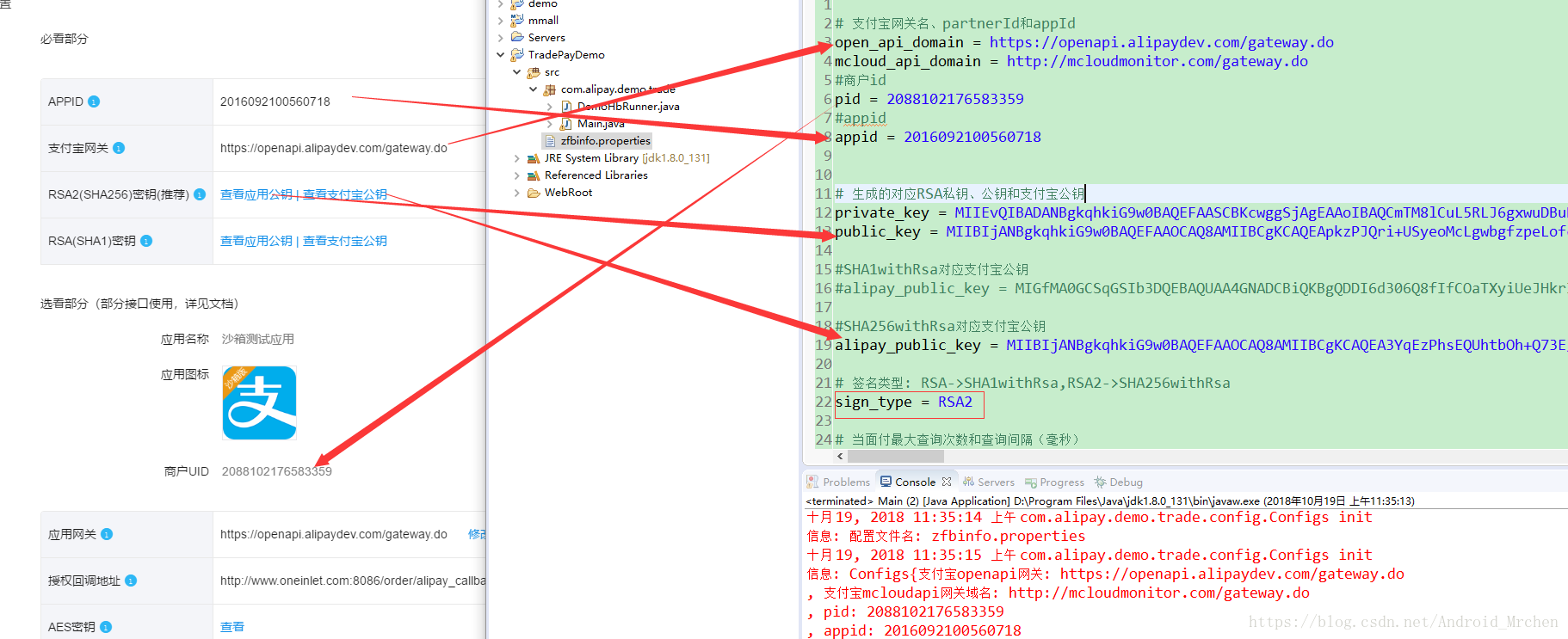Click the Main.java file icon
Viewport: 1568px width, 639px height.
pyautogui.click(x=566, y=124)
